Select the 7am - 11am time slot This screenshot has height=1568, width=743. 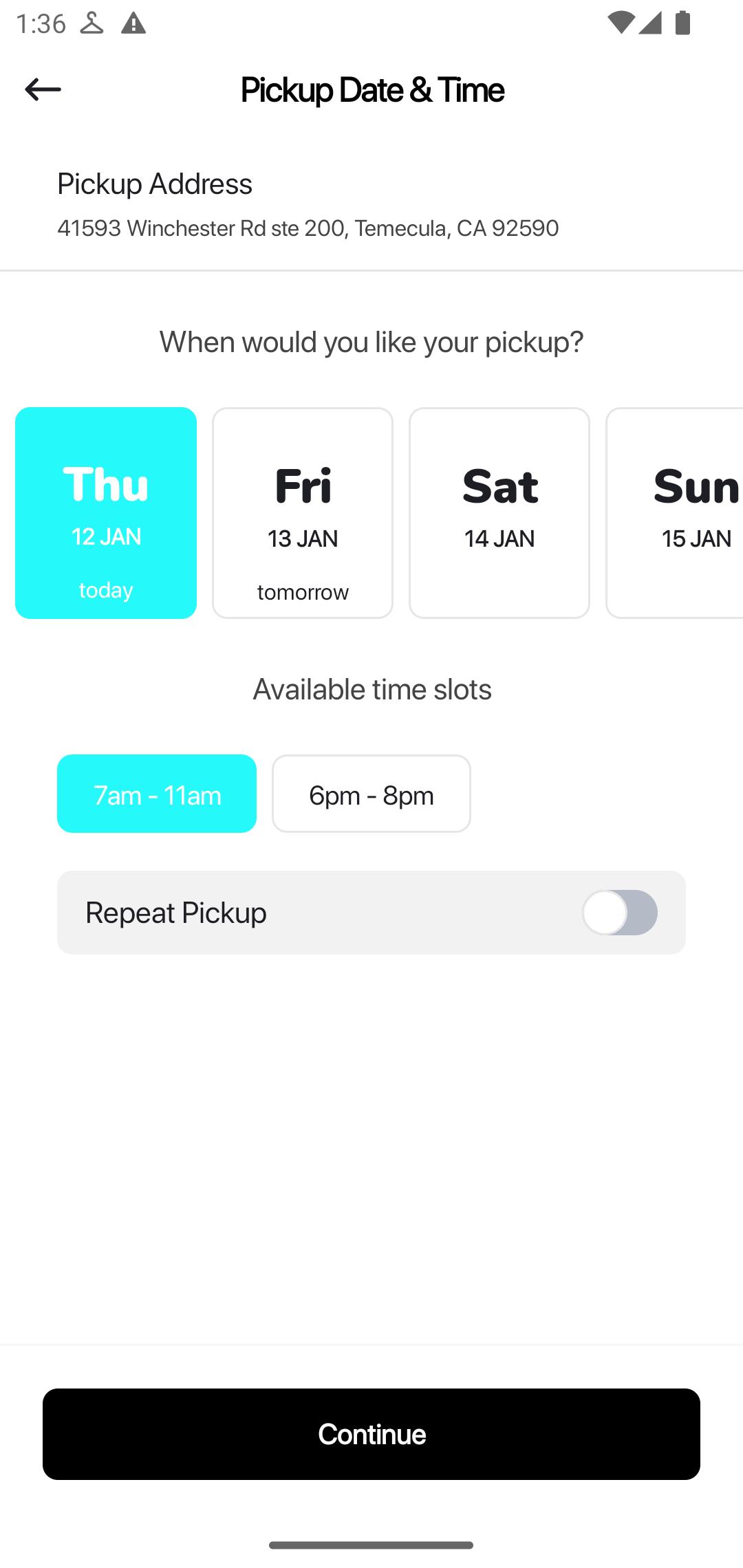157,794
